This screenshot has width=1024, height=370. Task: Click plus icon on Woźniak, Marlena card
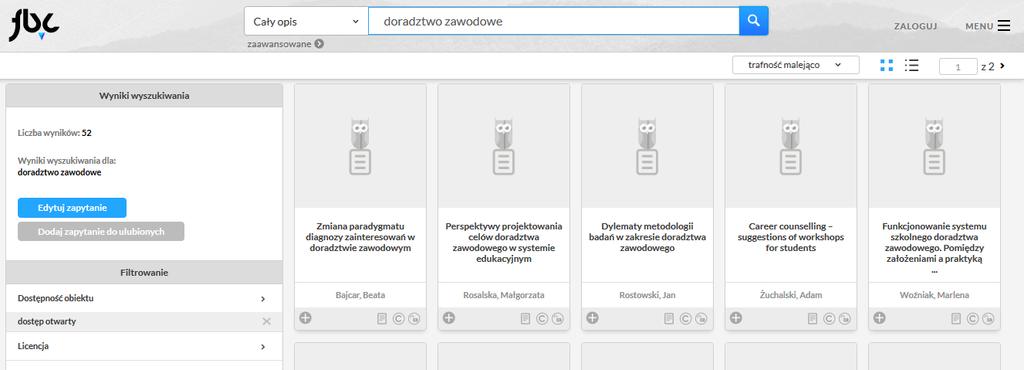(x=880, y=318)
